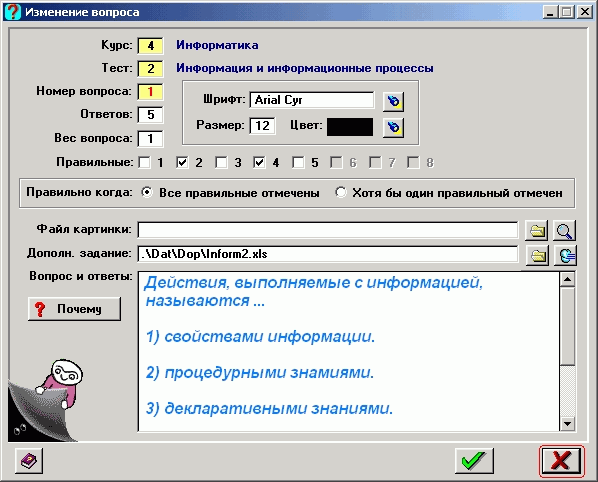Check correct answer checkbox 1
Screen dimensions: 598x482
[x=145, y=162]
